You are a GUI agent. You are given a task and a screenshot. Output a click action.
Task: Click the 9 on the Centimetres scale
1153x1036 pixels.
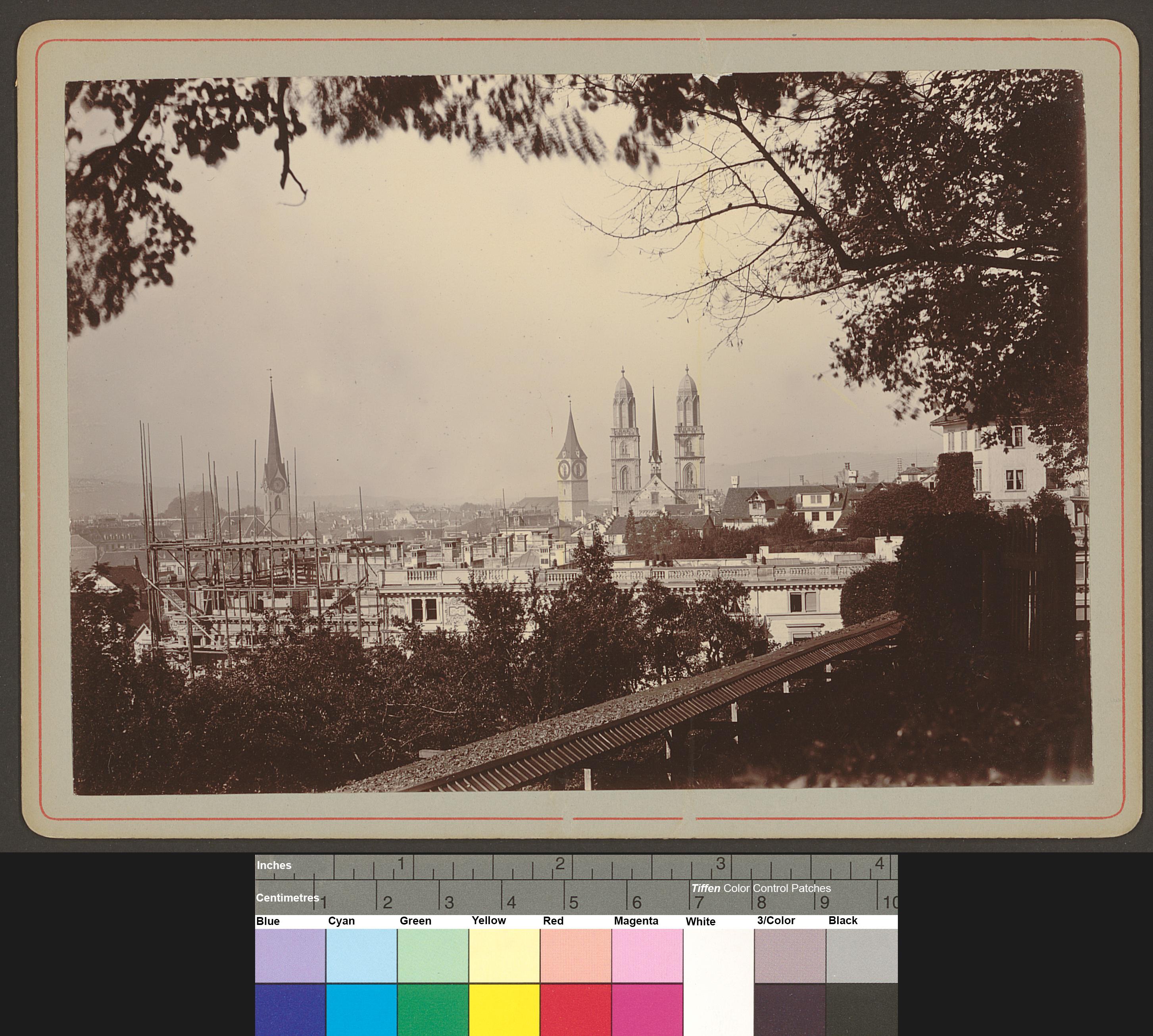(824, 902)
